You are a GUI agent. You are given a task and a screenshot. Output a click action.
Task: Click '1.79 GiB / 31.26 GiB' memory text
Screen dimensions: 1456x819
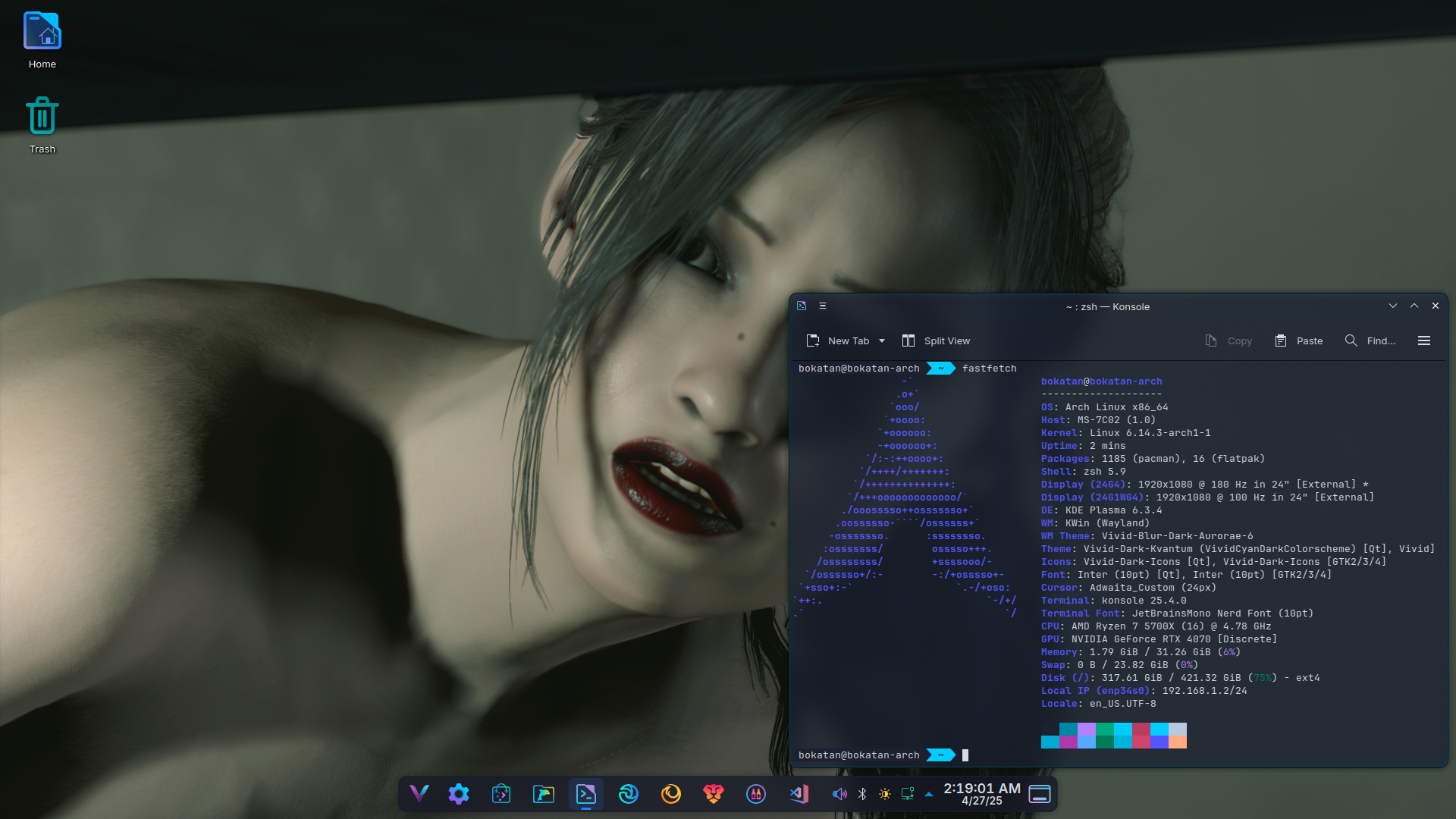[1150, 652]
